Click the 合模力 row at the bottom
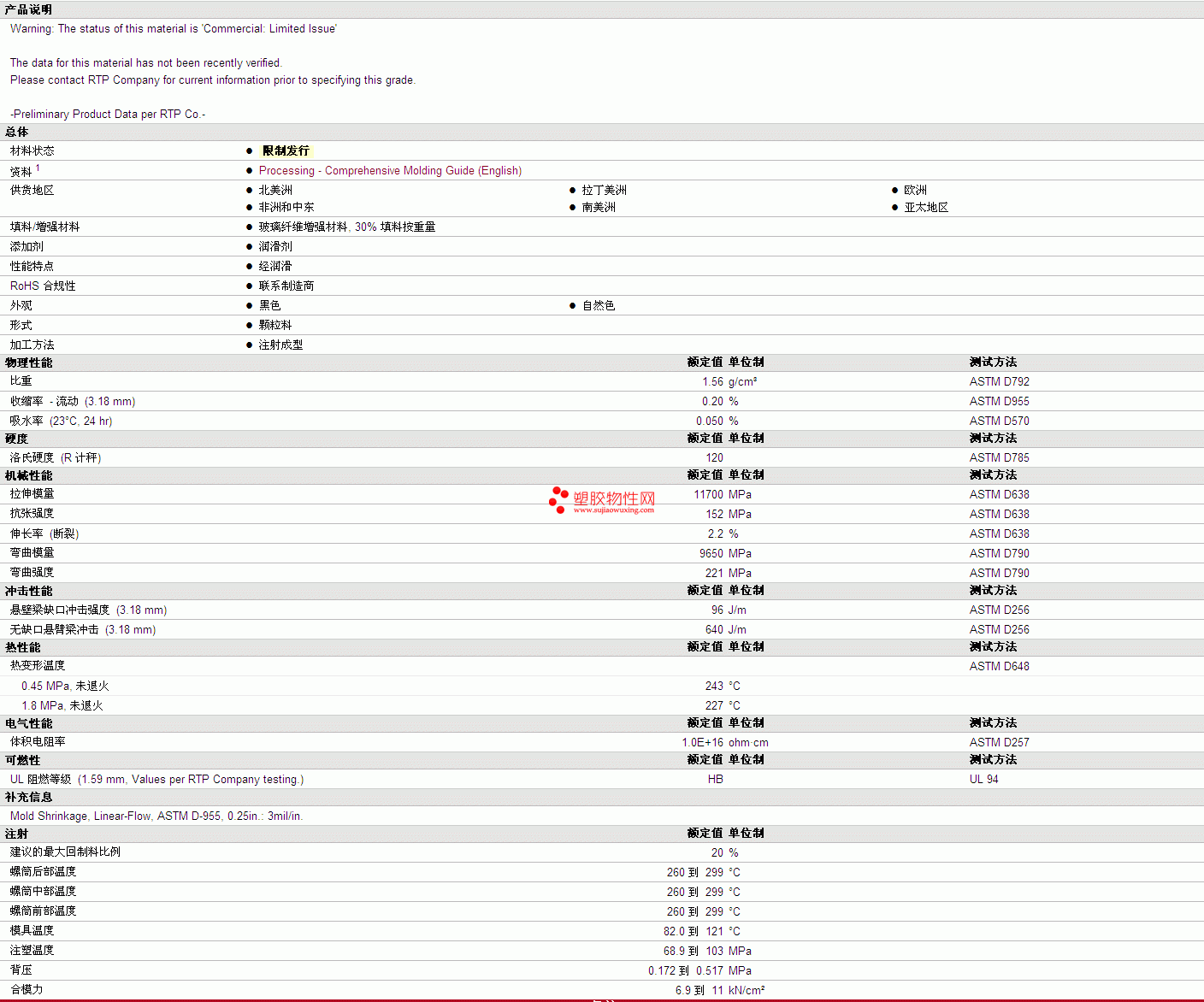 pyautogui.click(x=27, y=990)
